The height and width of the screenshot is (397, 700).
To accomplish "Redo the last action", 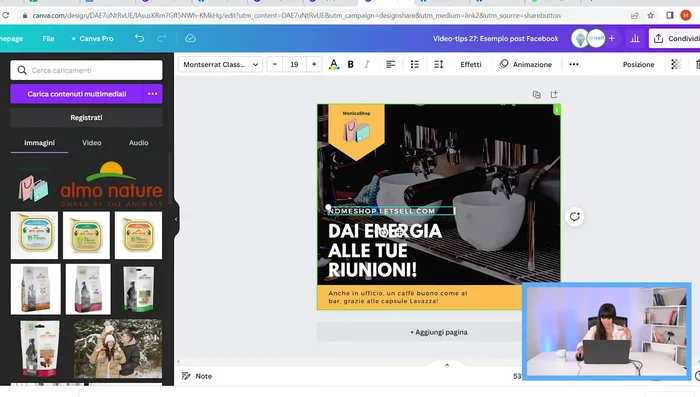I will [x=162, y=38].
